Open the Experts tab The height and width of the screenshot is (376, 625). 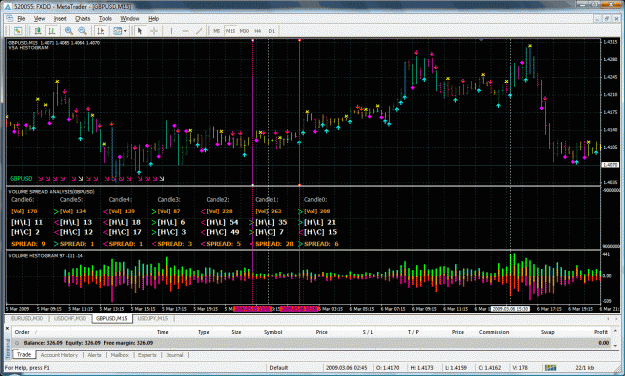pos(147,355)
